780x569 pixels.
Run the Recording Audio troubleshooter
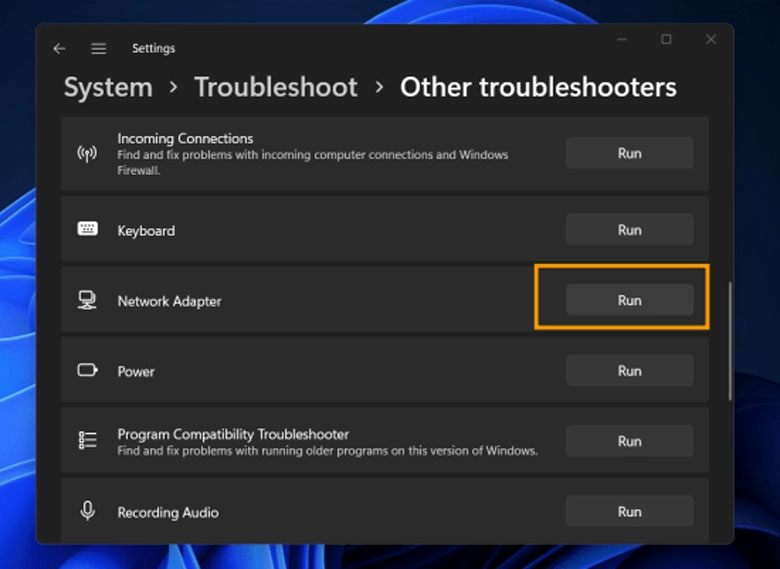[x=629, y=511]
